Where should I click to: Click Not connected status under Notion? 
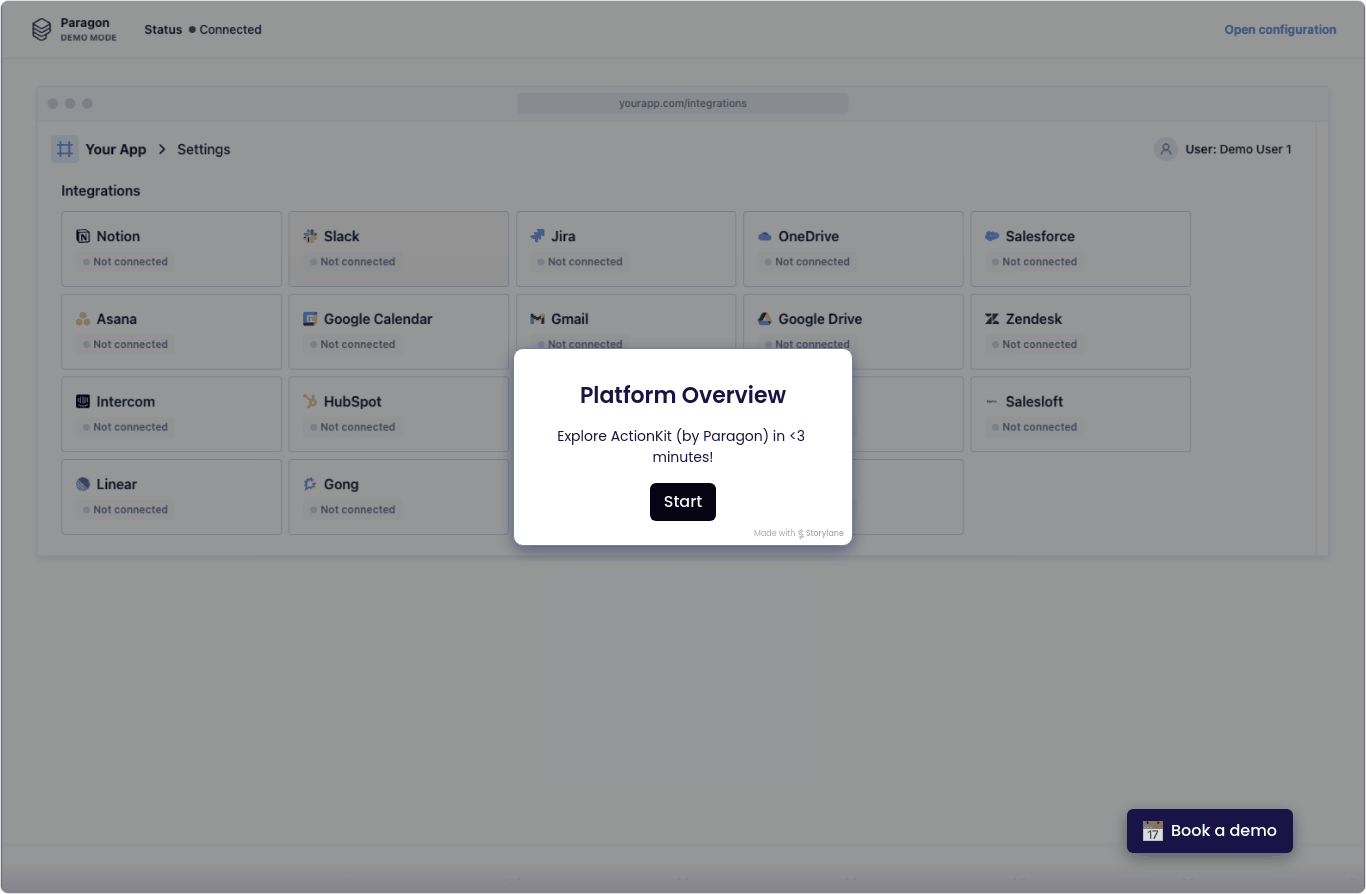point(126,262)
